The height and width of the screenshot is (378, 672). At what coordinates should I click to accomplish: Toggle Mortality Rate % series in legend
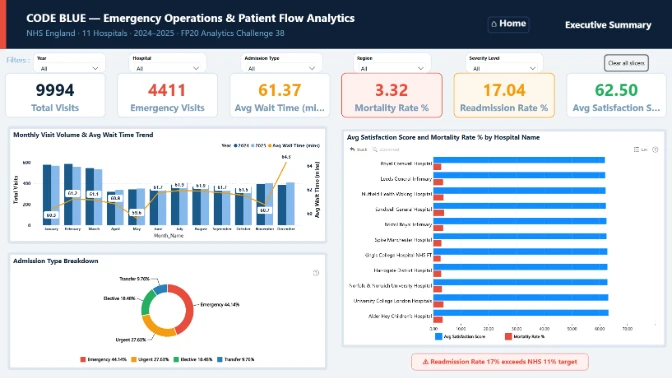click(525, 337)
